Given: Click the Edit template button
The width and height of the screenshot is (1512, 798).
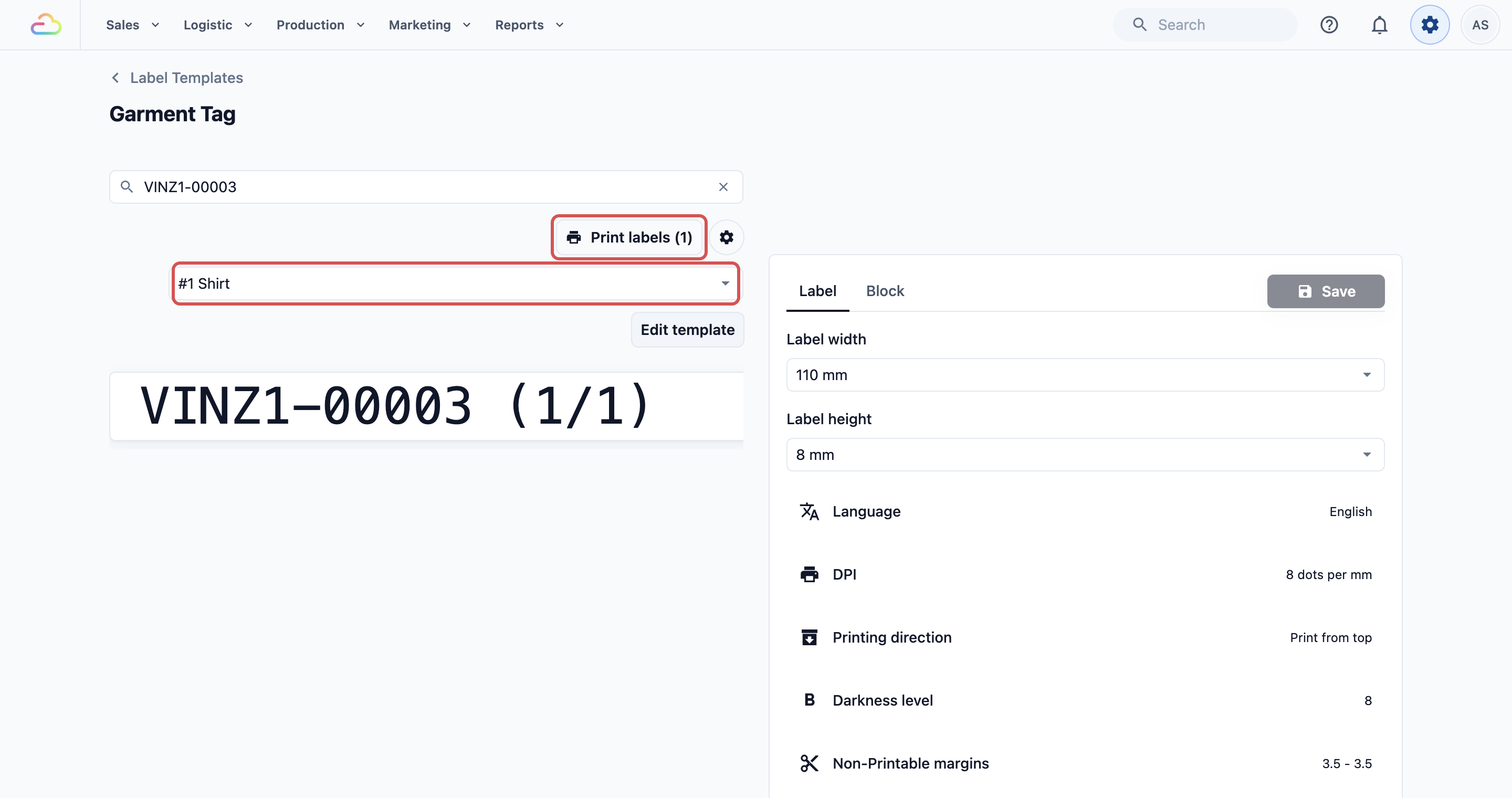Looking at the screenshot, I should 687,330.
